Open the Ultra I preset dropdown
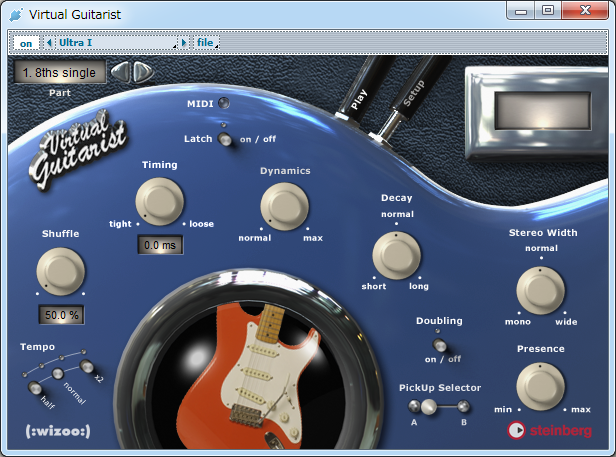Viewport: 616px width, 457px height. pyautogui.click(x=117, y=43)
